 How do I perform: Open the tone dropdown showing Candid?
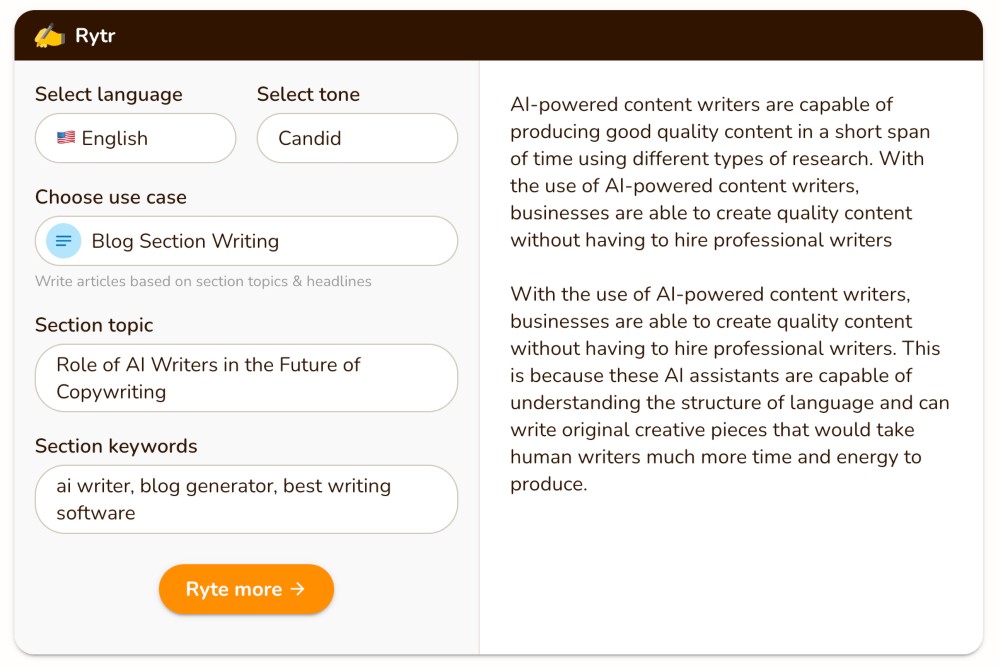357,138
